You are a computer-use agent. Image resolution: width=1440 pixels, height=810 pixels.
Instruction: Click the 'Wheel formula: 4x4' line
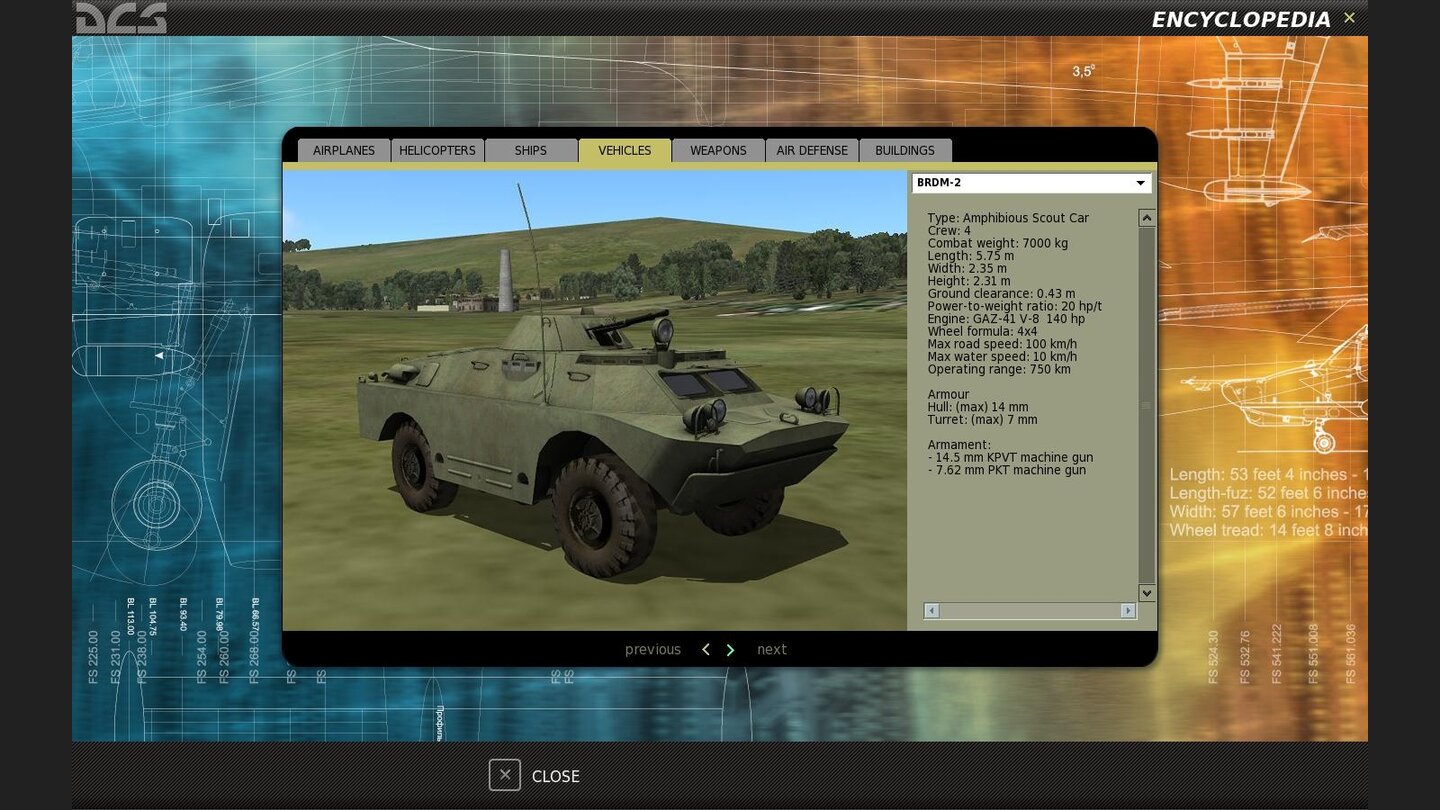pos(982,331)
